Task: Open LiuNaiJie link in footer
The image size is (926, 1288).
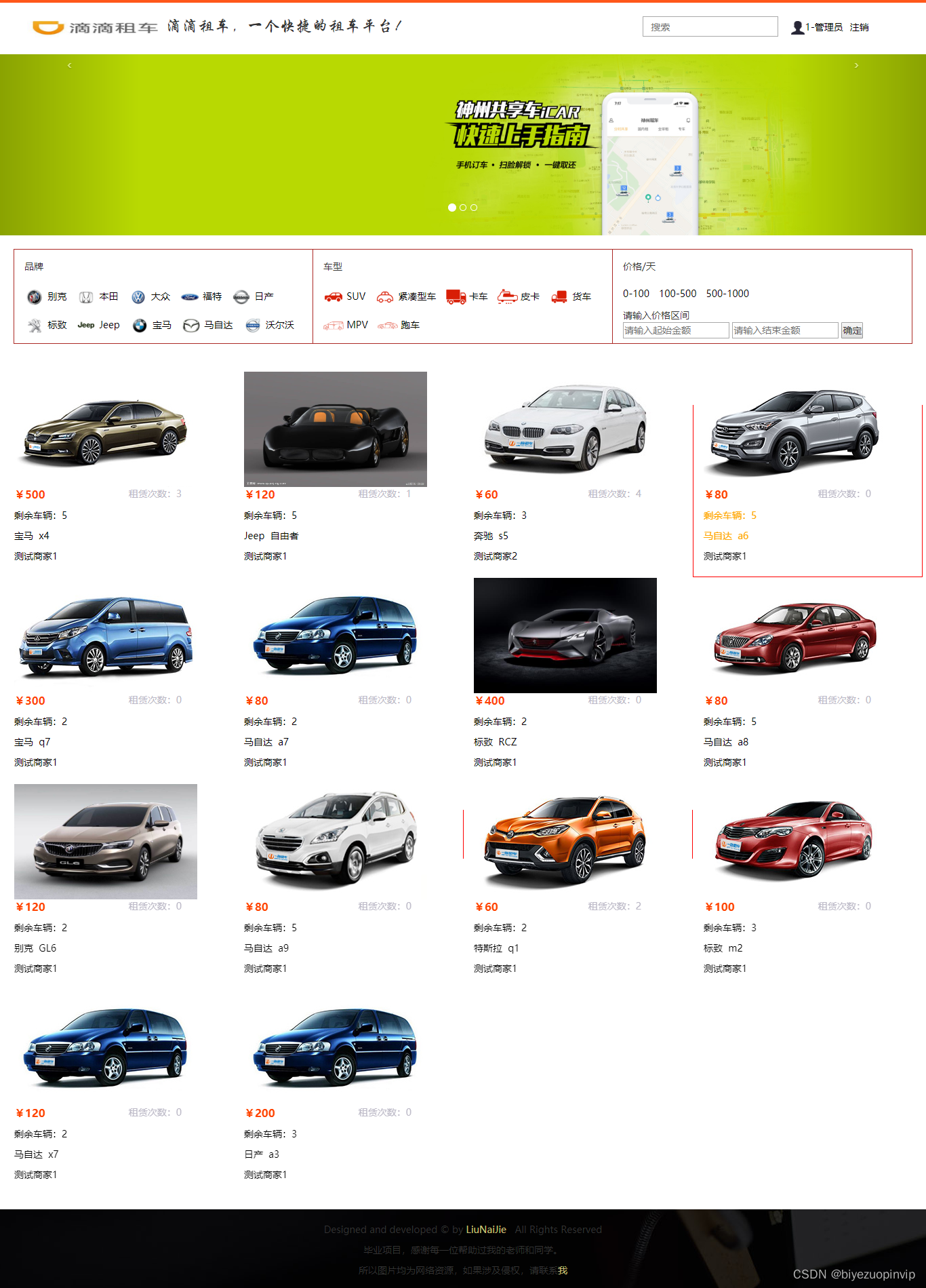Action: [x=486, y=1230]
